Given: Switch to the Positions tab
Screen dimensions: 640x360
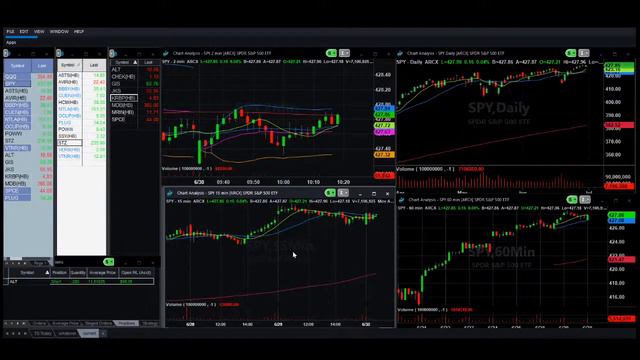Looking at the screenshot, I should [x=127, y=323].
